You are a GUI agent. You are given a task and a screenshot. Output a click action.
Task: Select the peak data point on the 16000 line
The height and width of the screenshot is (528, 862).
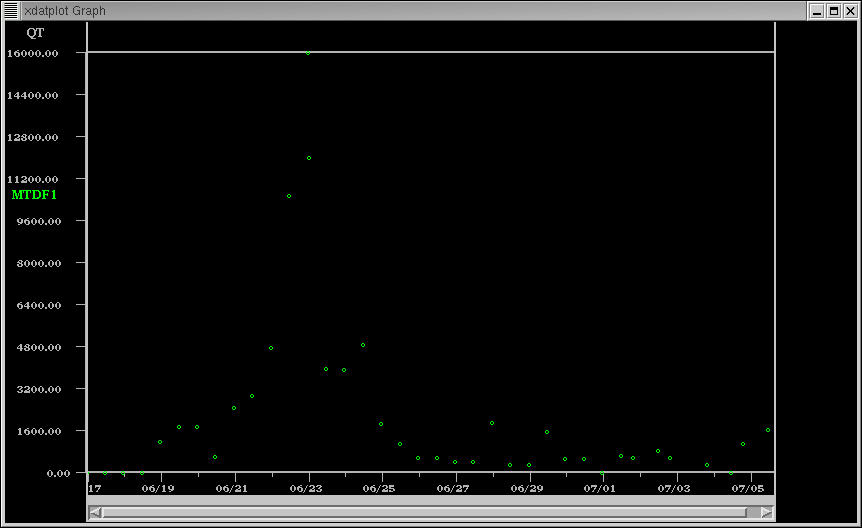tap(308, 53)
